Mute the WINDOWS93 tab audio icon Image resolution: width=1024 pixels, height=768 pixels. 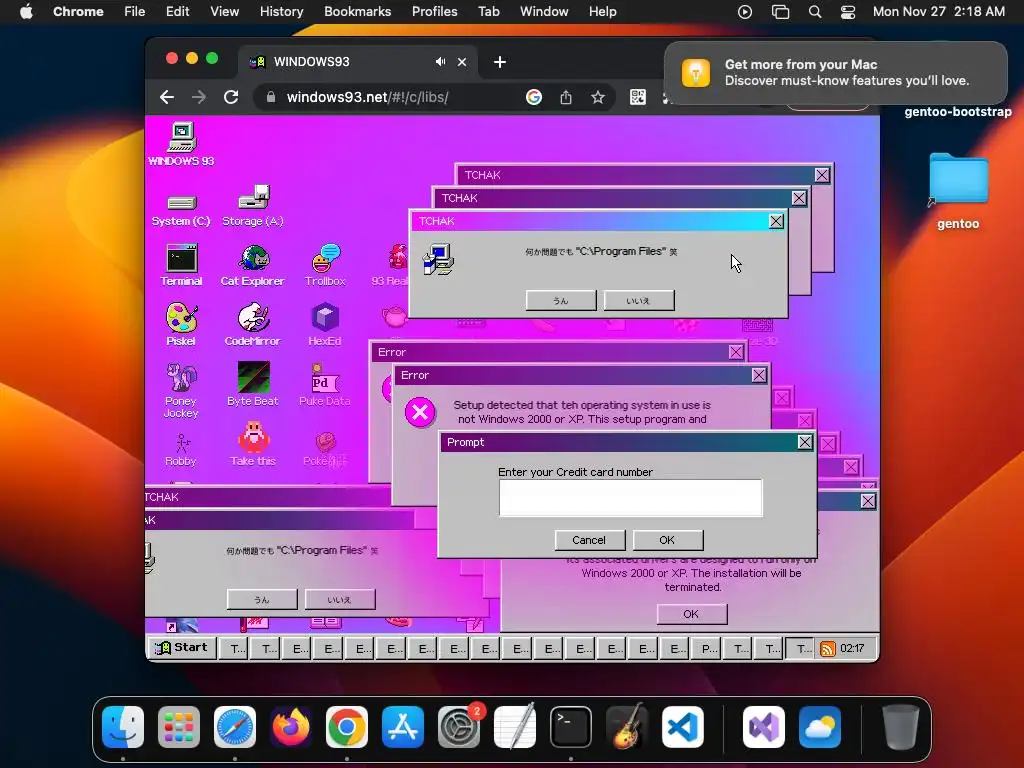point(440,61)
